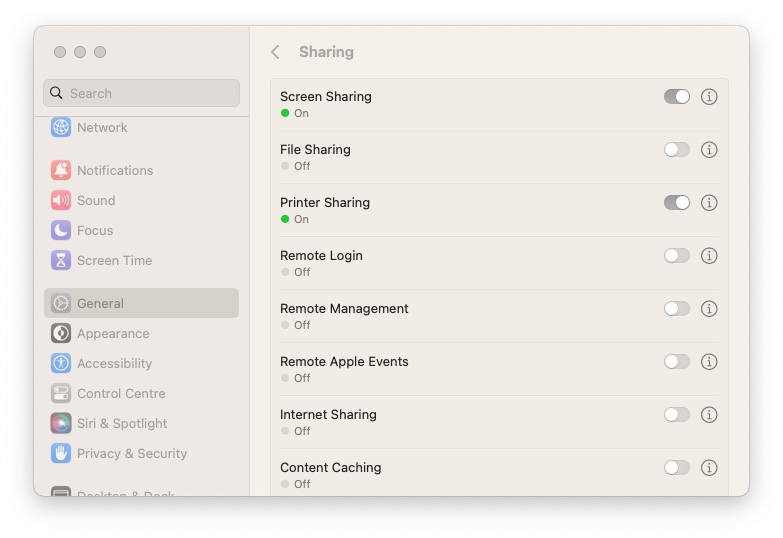The width and height of the screenshot is (783, 538).
Task: Click the magnifying glass search icon
Action: (x=56, y=93)
